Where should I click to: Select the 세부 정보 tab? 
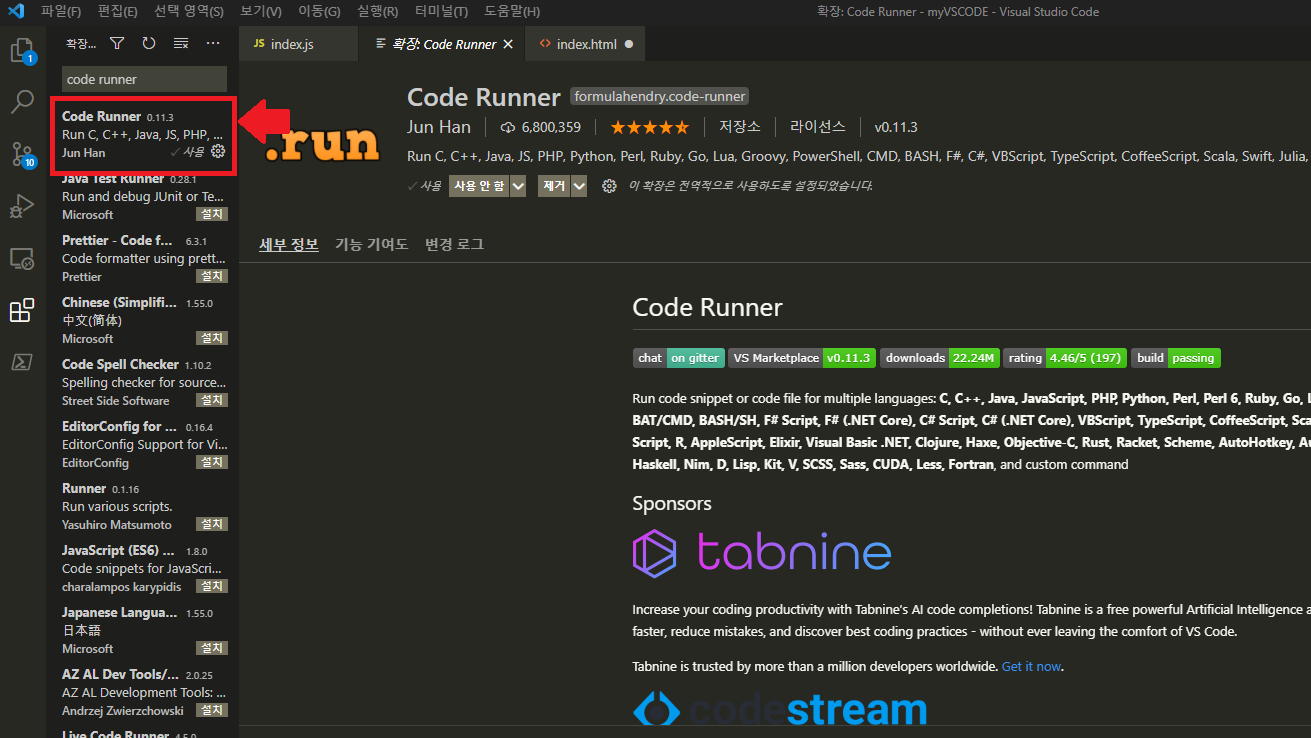289,244
